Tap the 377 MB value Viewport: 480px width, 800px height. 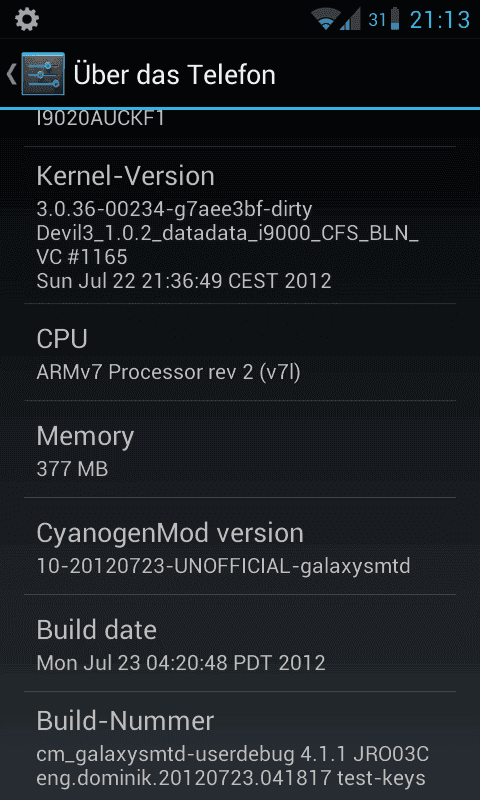(x=72, y=469)
